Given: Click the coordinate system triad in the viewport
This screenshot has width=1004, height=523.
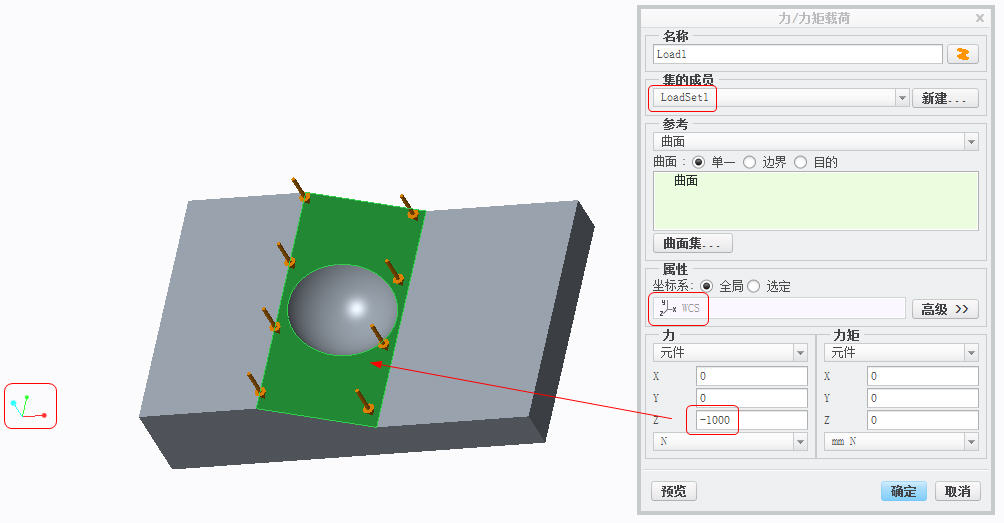Looking at the screenshot, I should coord(29,407).
